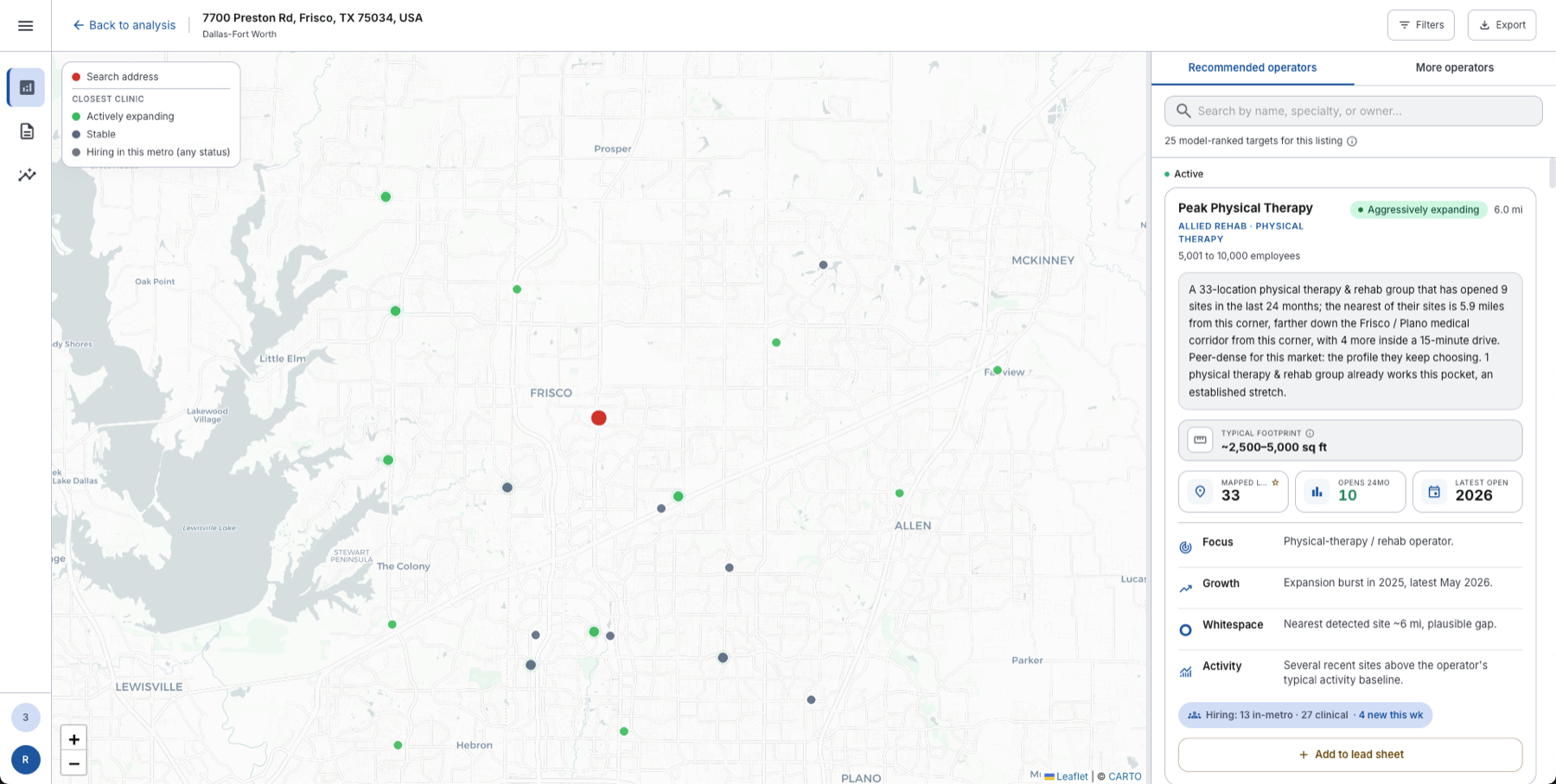1556x784 pixels.
Task: Click the Mapped Locations pin icon
Action: pyautogui.click(x=1200, y=492)
